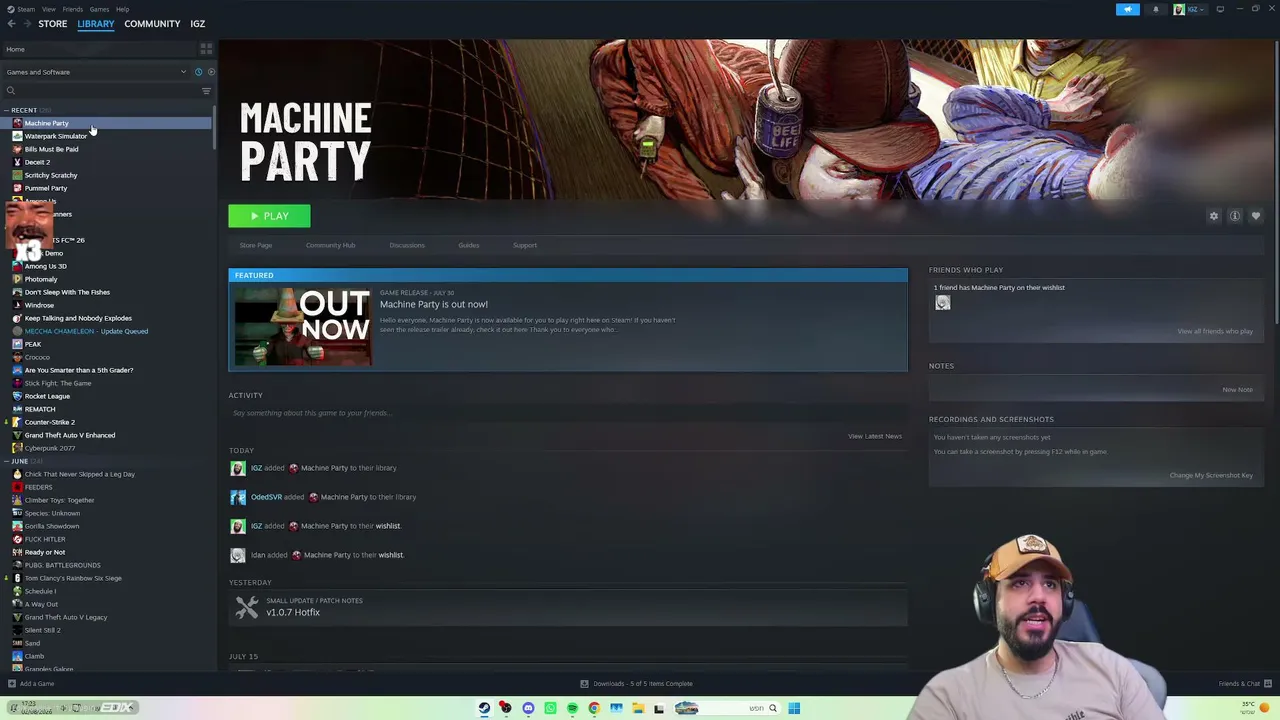Collapse the JUNE games section
This screenshot has height=720, width=1280.
click(7, 461)
